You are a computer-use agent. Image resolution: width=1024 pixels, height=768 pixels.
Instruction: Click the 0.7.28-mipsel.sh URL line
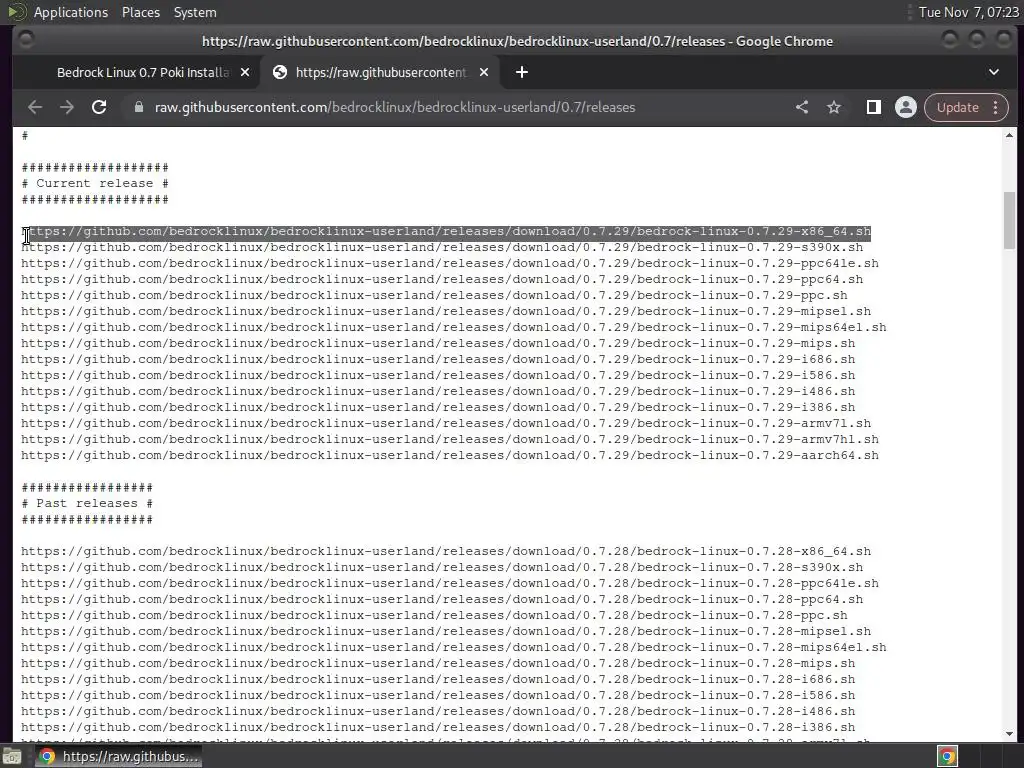coord(446,632)
